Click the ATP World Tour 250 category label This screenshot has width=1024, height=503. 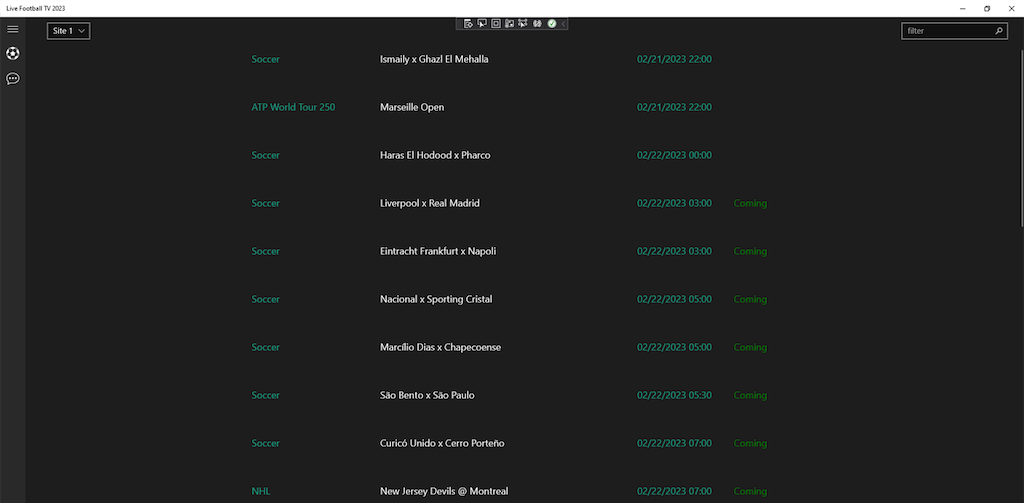click(x=293, y=107)
